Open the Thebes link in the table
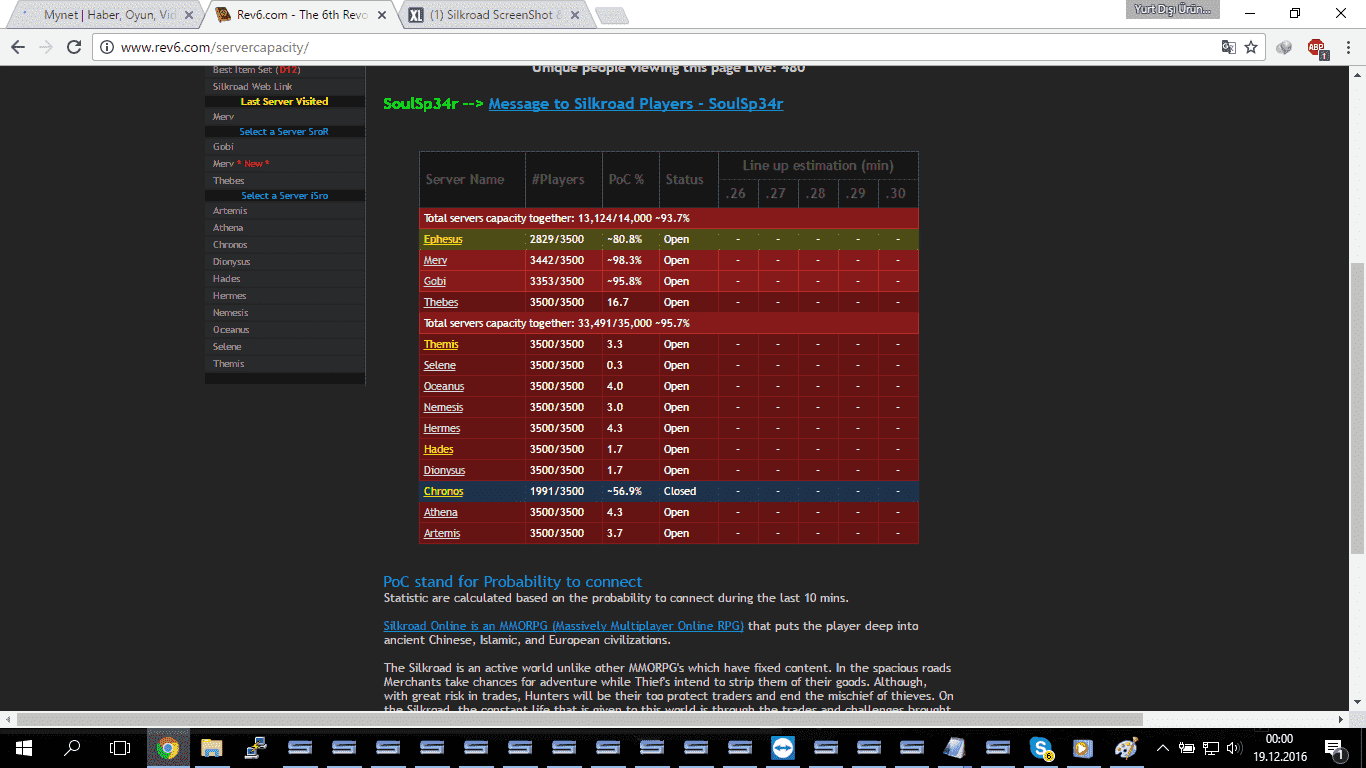1366x768 pixels. pyautogui.click(x=441, y=303)
